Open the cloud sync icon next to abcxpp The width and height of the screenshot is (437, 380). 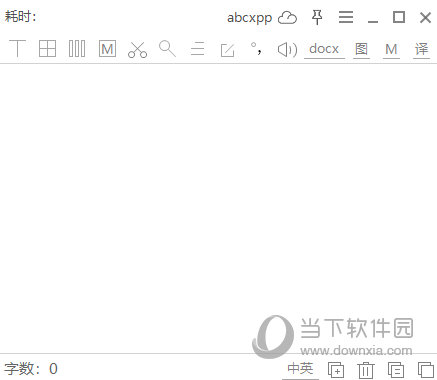coord(287,18)
